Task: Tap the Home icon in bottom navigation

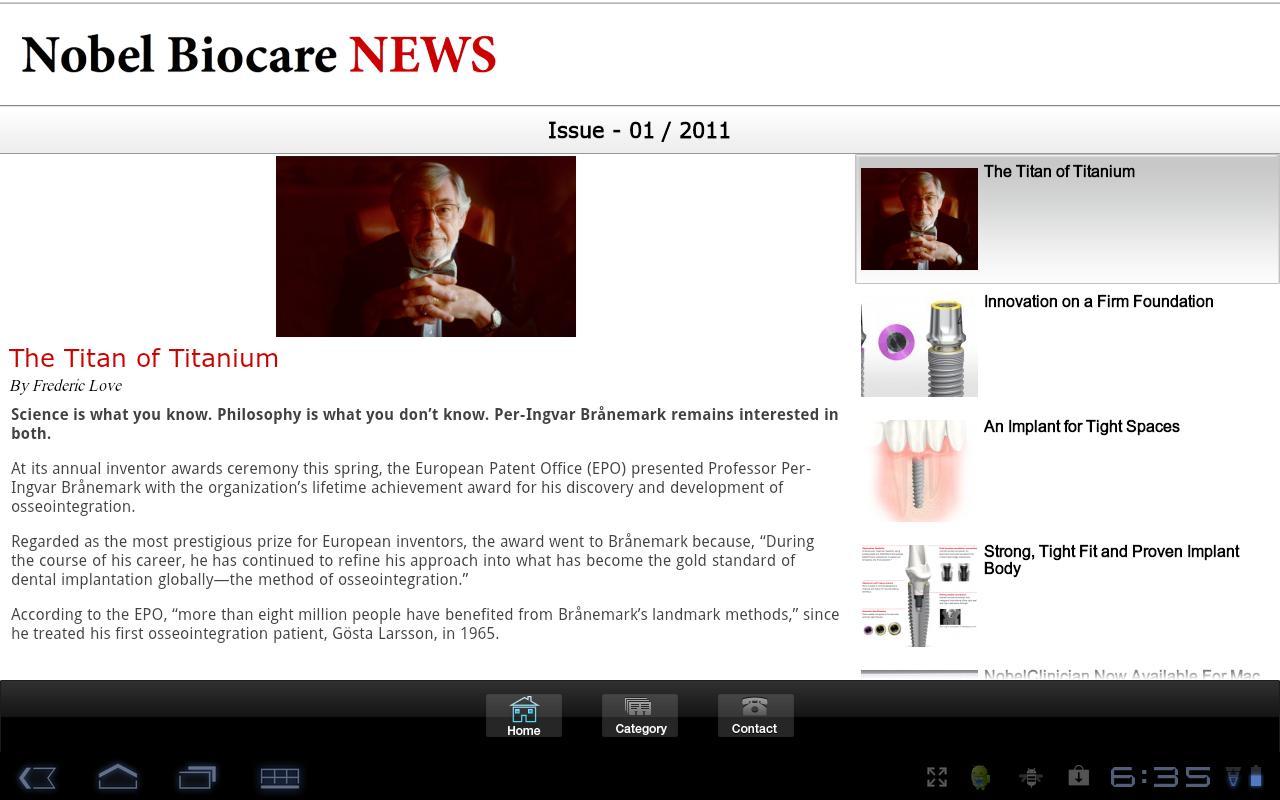Action: [x=523, y=712]
